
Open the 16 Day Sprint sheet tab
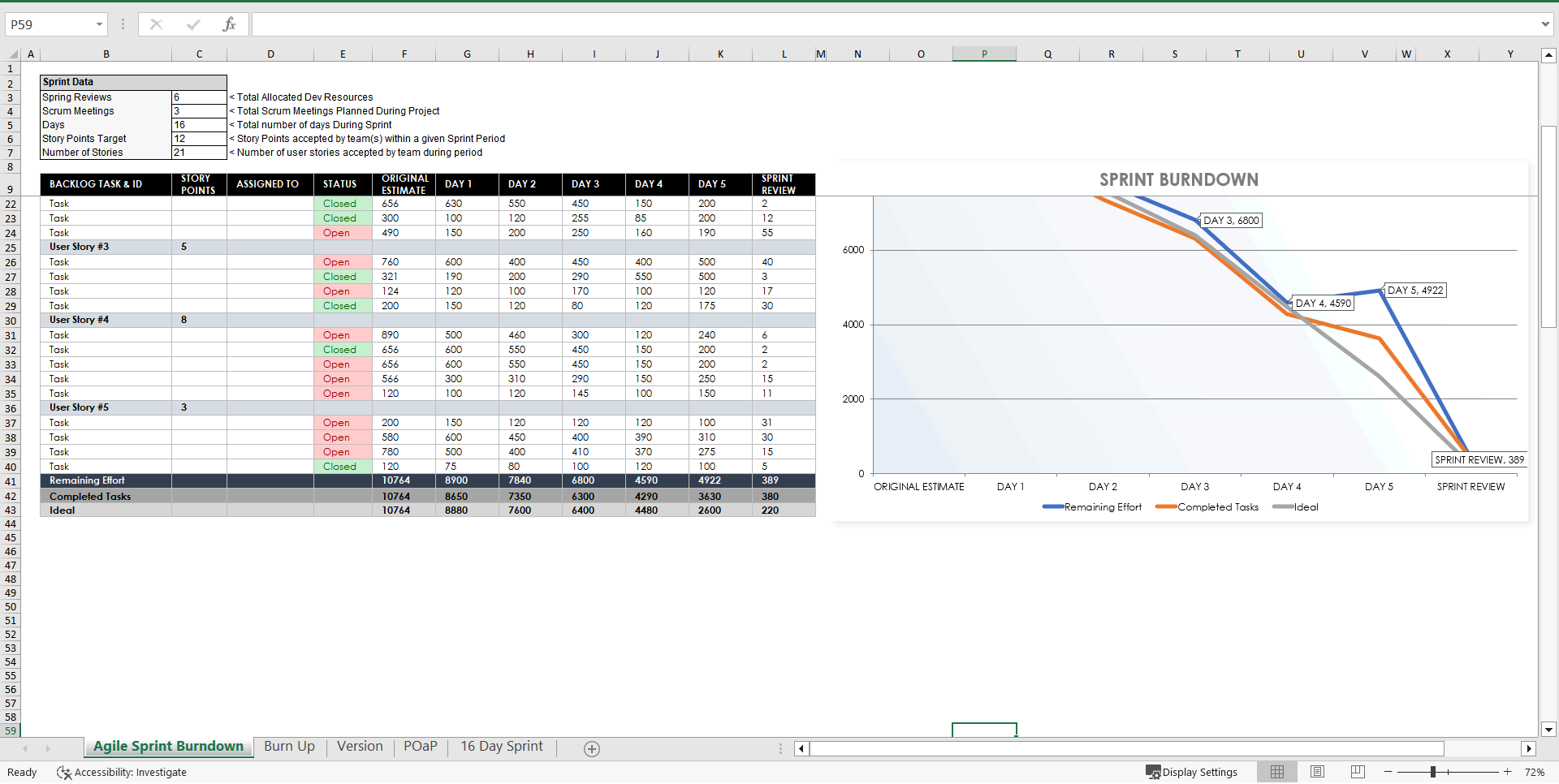click(x=501, y=747)
